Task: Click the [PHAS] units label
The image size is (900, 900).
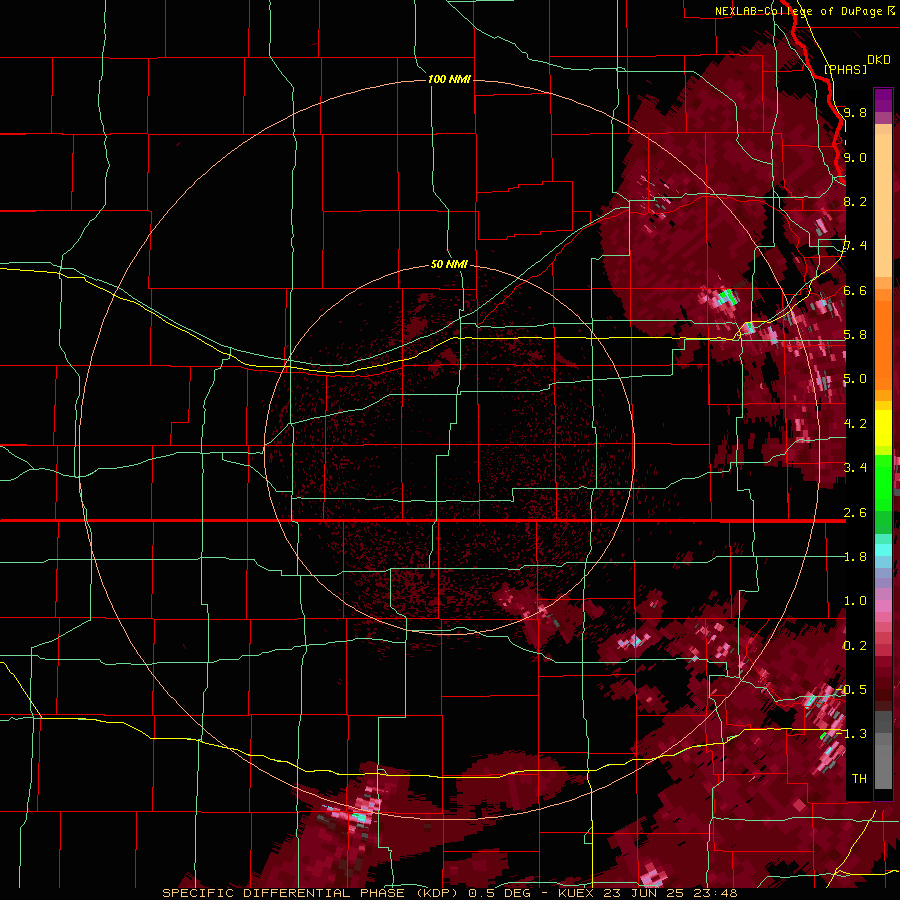Action: click(845, 69)
